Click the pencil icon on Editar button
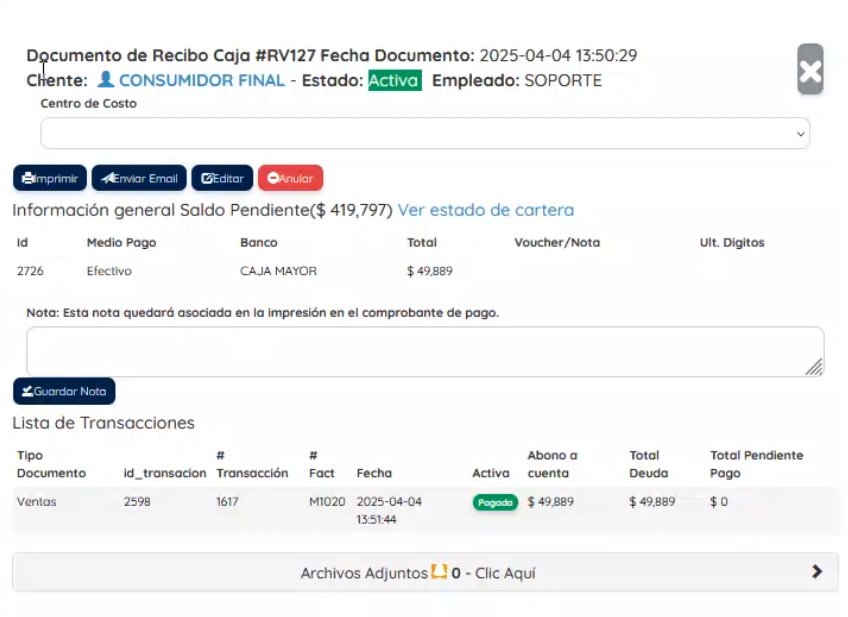The height and width of the screenshot is (617, 848). 207,179
